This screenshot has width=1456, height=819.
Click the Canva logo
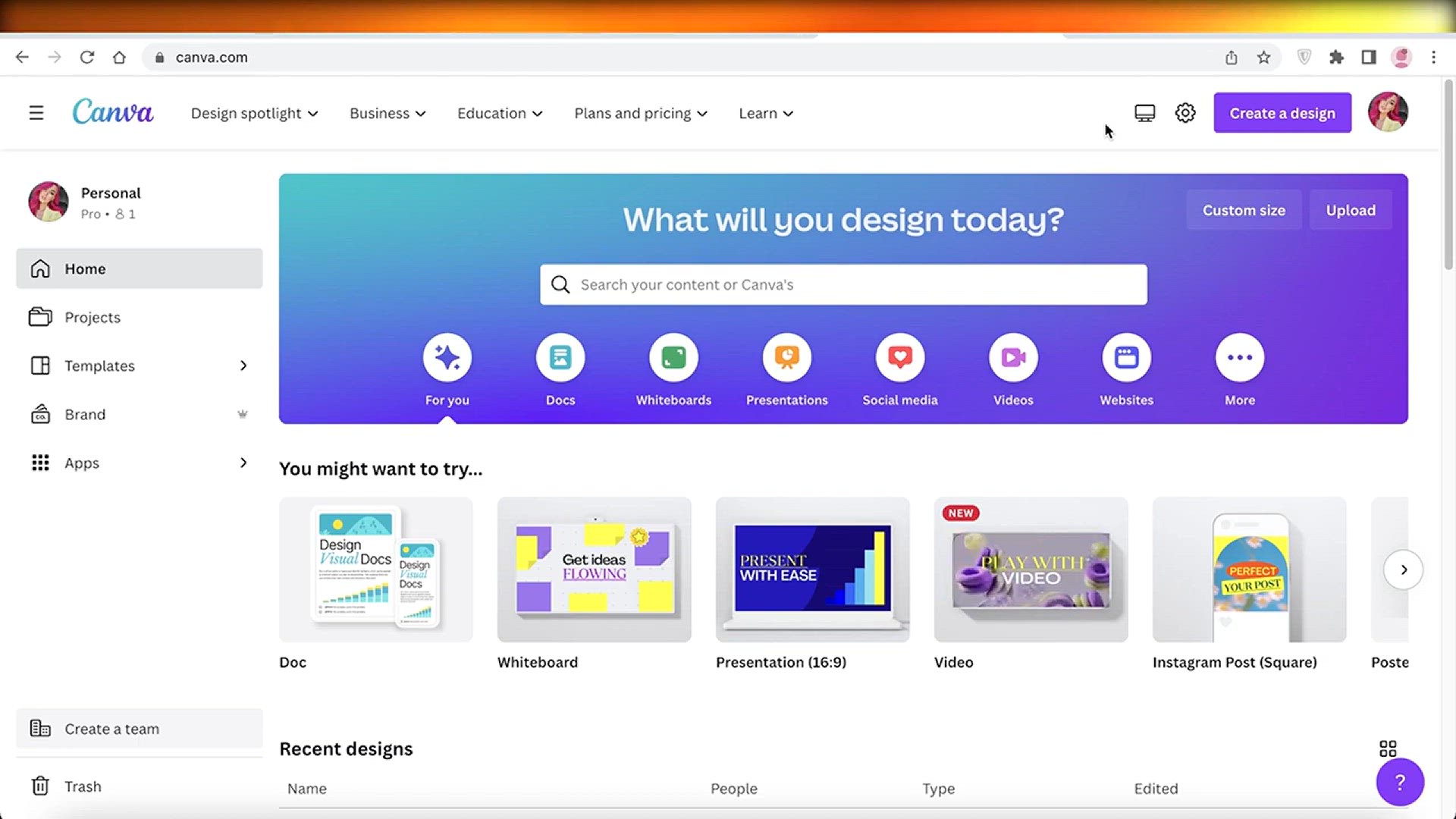coord(113,112)
